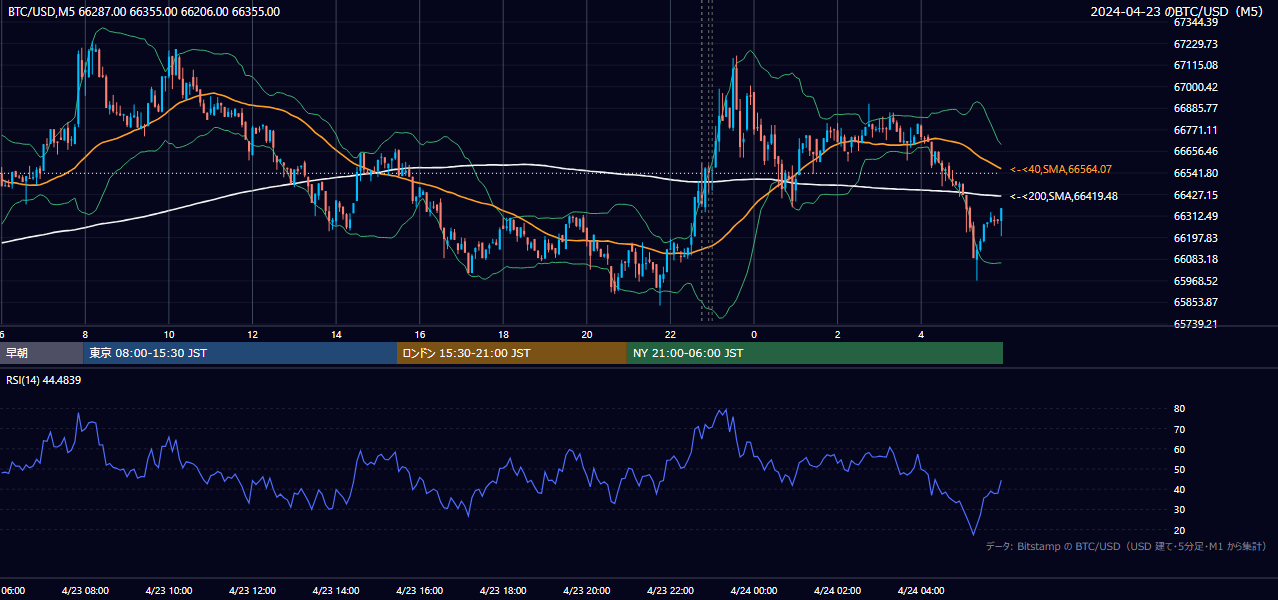1278x600 pixels.
Task: Click price axis value 66083.18
Action: click(x=1196, y=259)
